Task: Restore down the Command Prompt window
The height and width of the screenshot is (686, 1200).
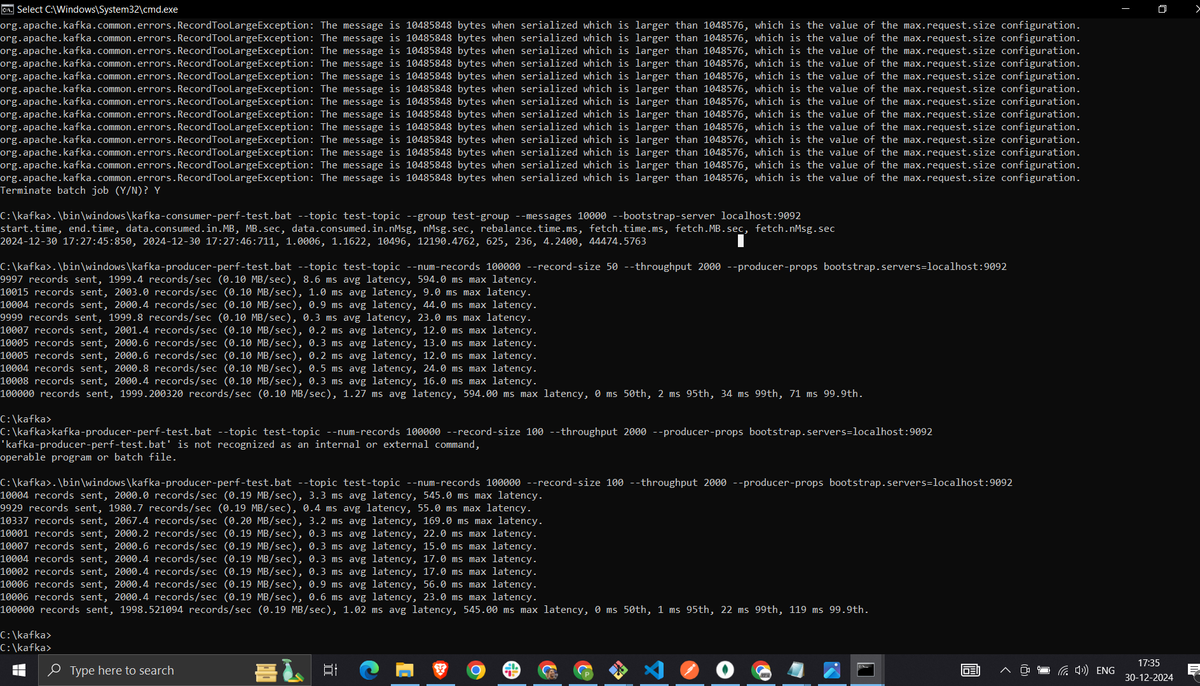Action: click(x=1163, y=8)
